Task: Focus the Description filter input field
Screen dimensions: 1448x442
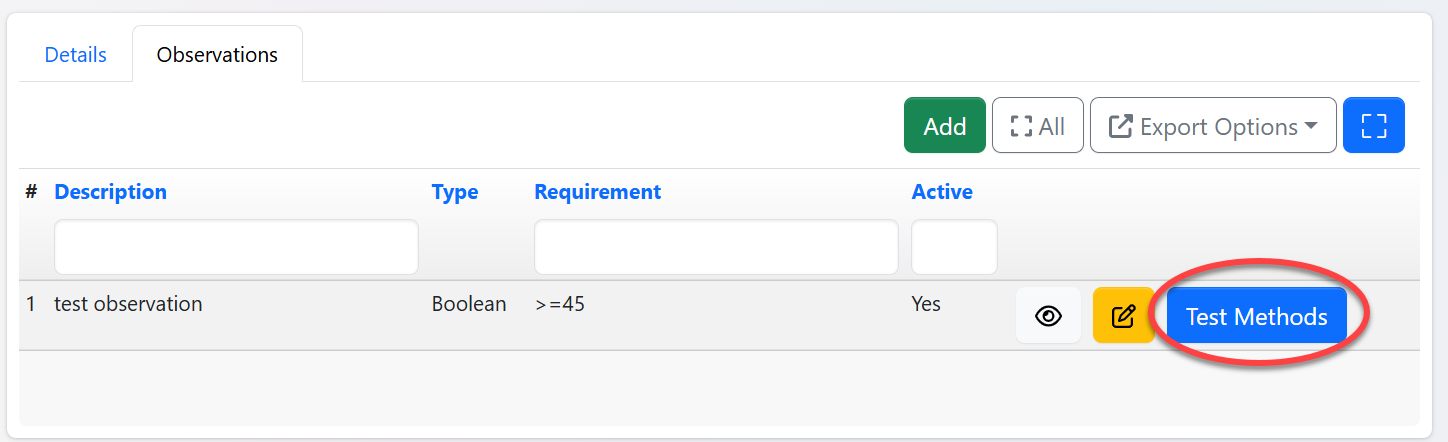Action: pos(236,247)
